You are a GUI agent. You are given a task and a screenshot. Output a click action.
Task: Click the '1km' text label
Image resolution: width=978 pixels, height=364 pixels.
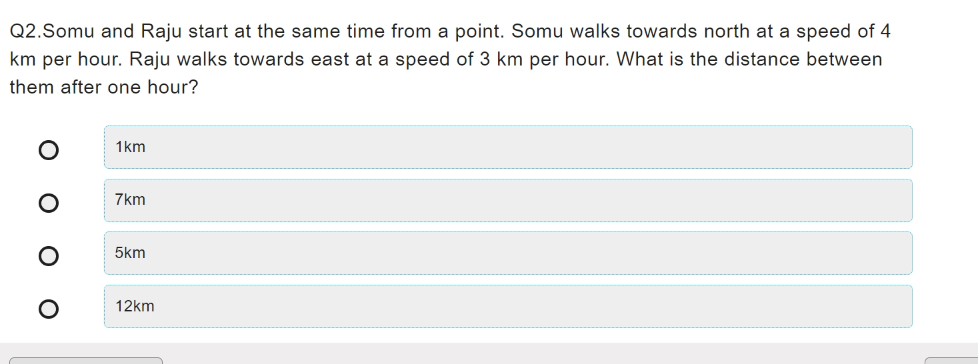coord(130,147)
